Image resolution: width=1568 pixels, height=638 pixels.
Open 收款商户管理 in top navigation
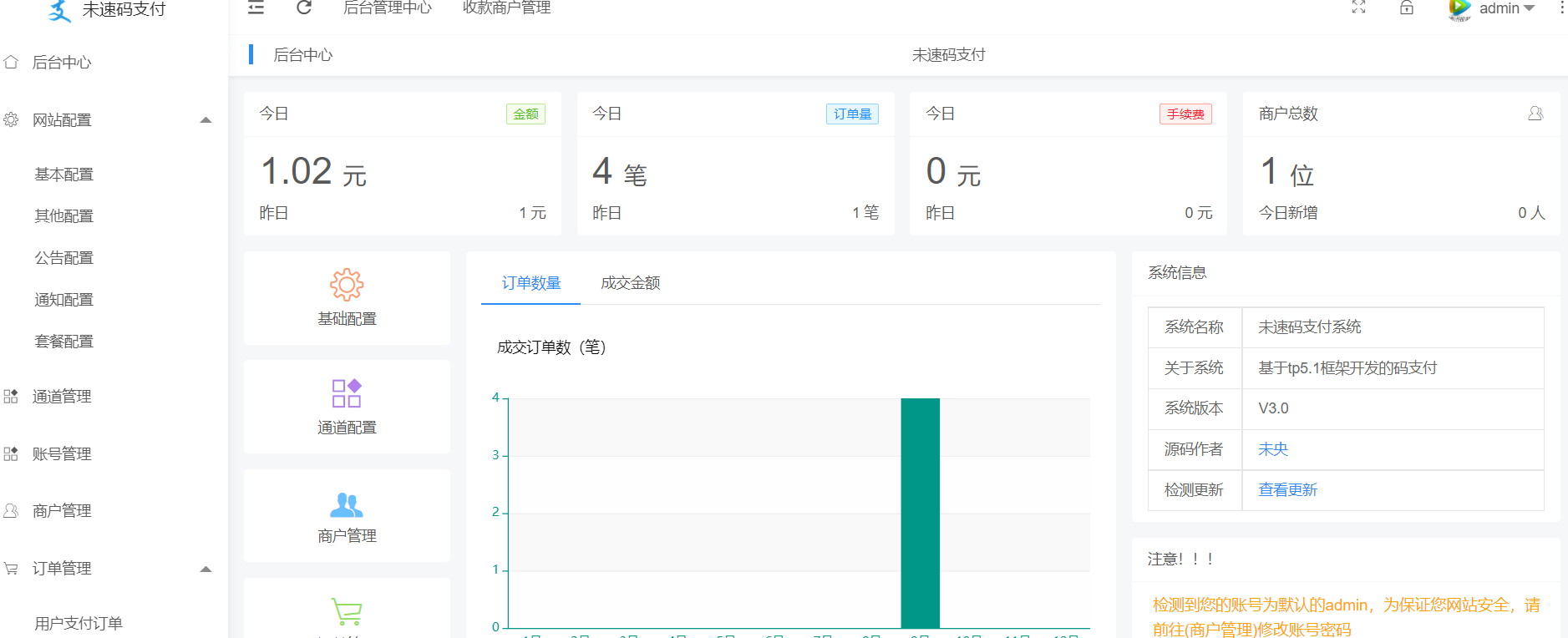pyautogui.click(x=507, y=8)
